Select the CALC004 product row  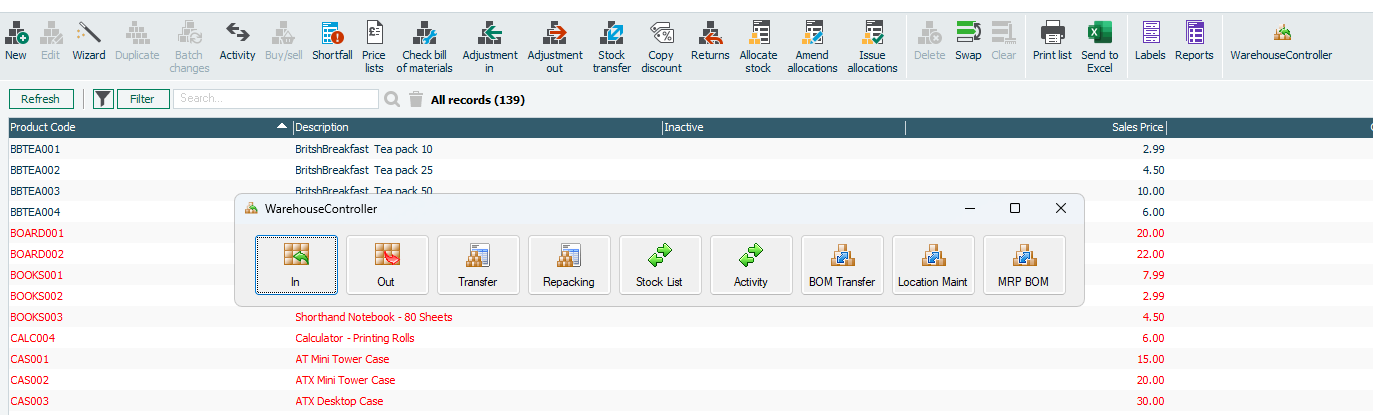(x=33, y=338)
